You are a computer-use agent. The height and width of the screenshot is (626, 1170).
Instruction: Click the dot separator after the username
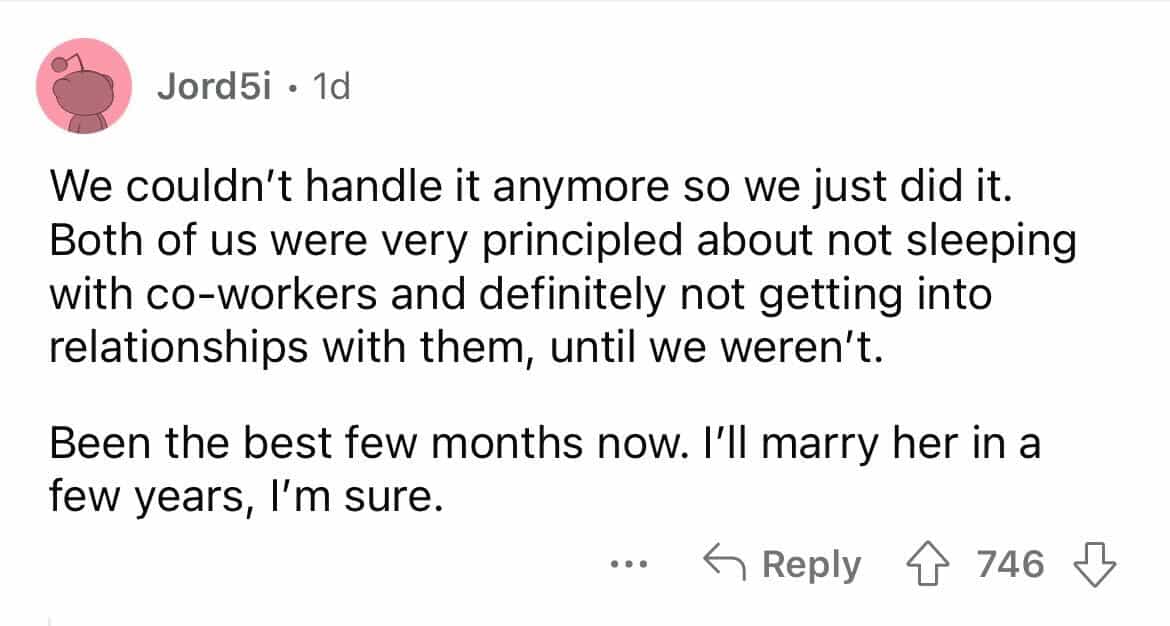tap(289, 88)
